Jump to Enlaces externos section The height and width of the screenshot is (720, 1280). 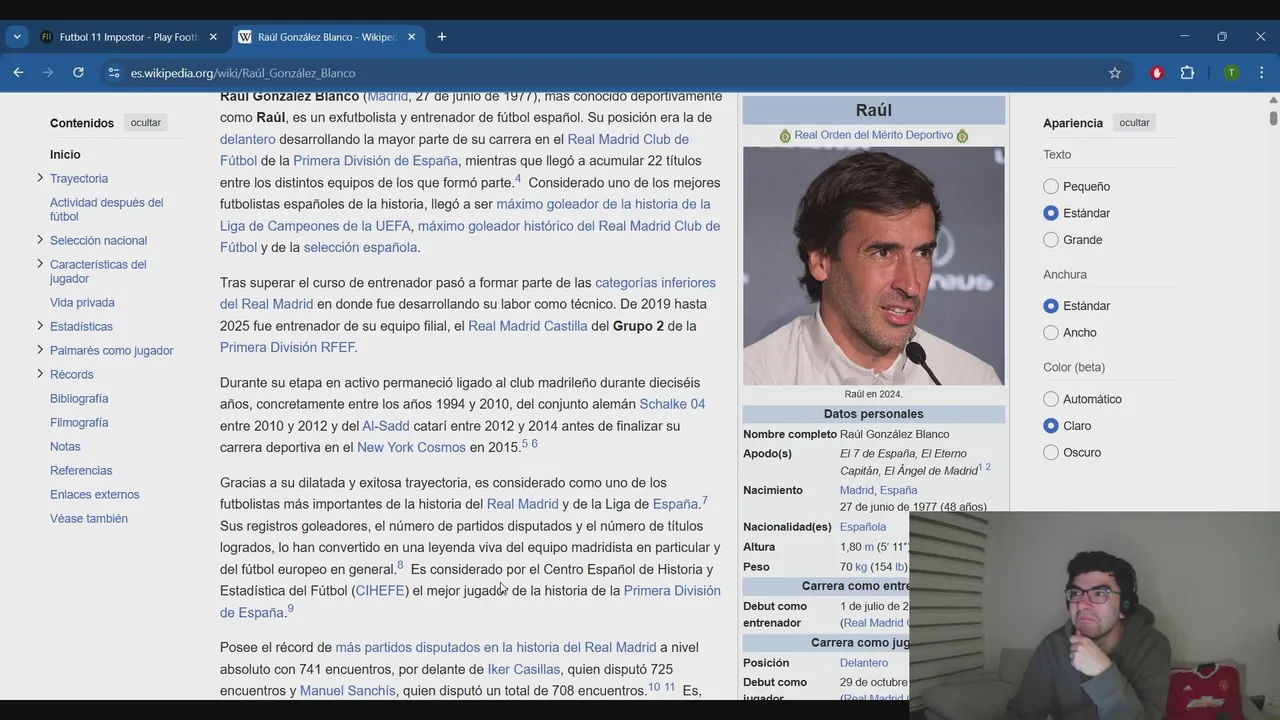pyautogui.click(x=95, y=495)
